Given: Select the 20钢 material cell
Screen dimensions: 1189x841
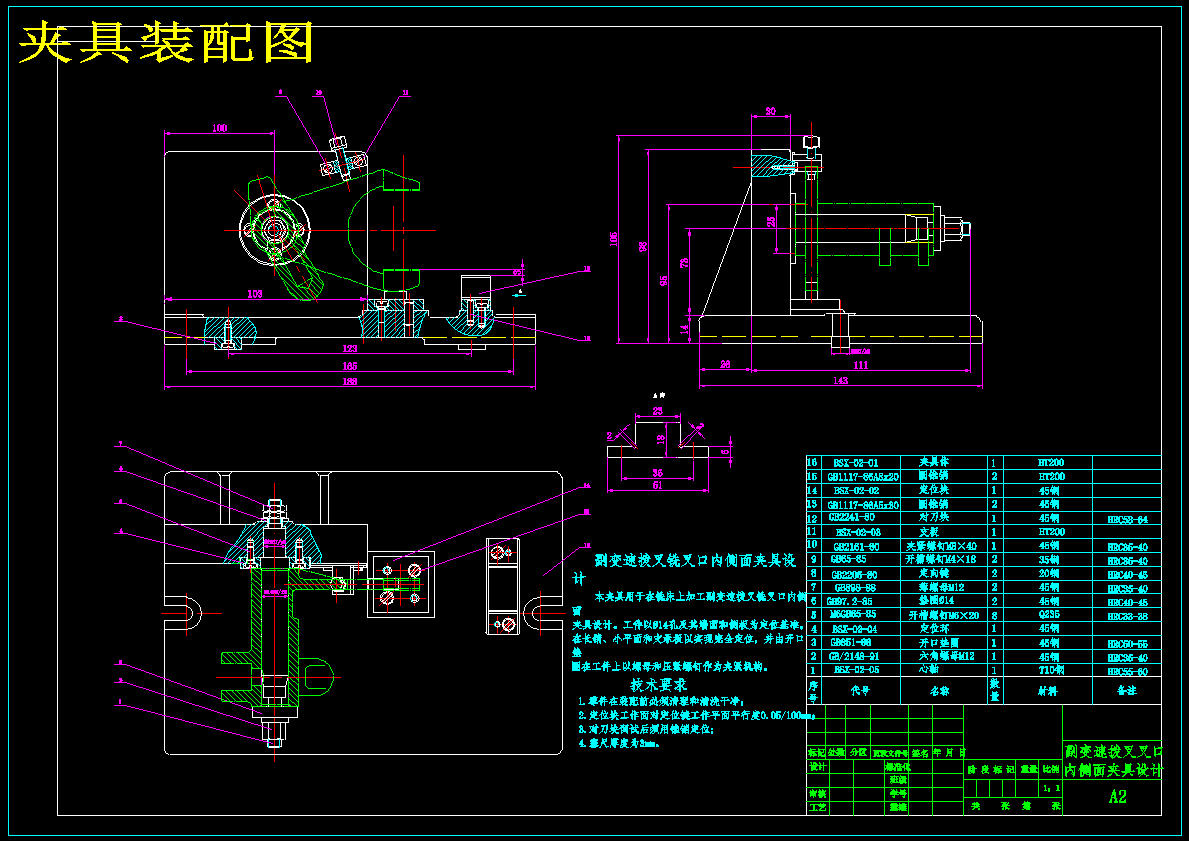Looking at the screenshot, I should pos(1049,573).
